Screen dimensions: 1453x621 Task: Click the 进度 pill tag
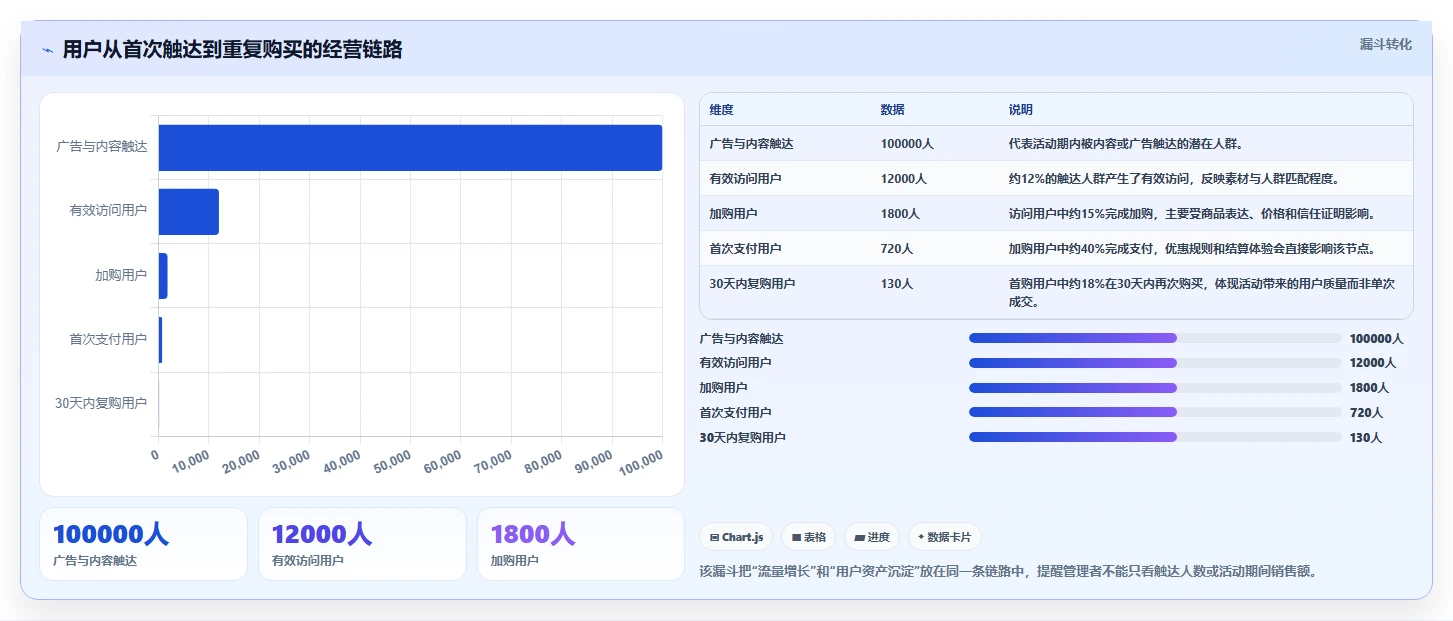pyautogui.click(x=872, y=537)
